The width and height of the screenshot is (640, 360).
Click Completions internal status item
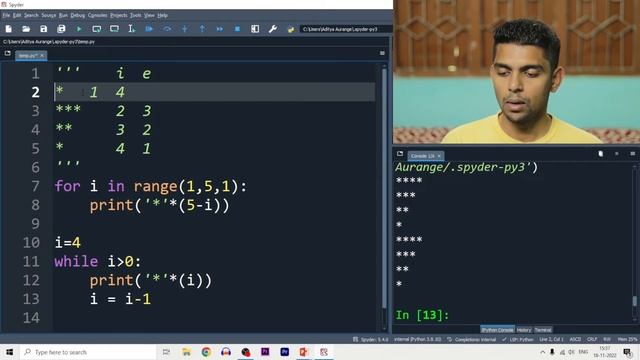(x=471, y=339)
